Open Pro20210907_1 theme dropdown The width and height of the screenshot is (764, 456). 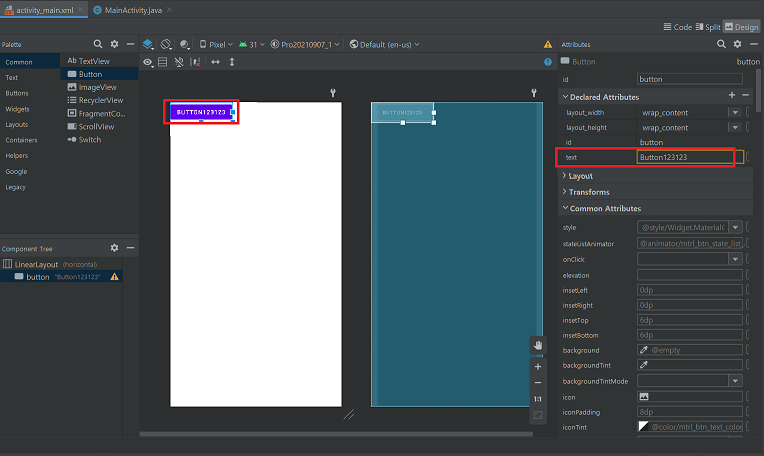tap(305, 44)
